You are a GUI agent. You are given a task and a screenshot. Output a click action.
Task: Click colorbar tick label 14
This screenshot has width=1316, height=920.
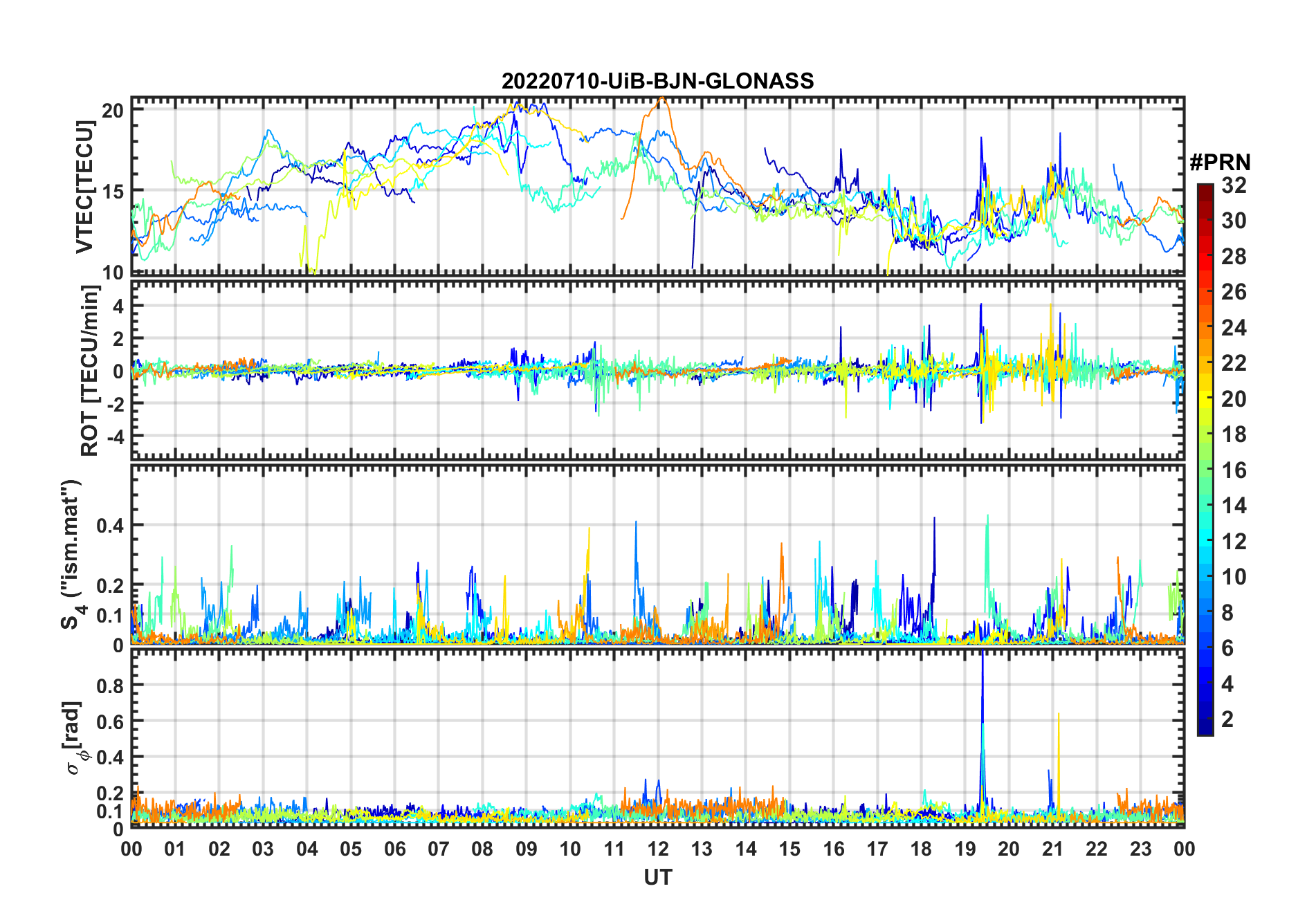coord(1234,506)
